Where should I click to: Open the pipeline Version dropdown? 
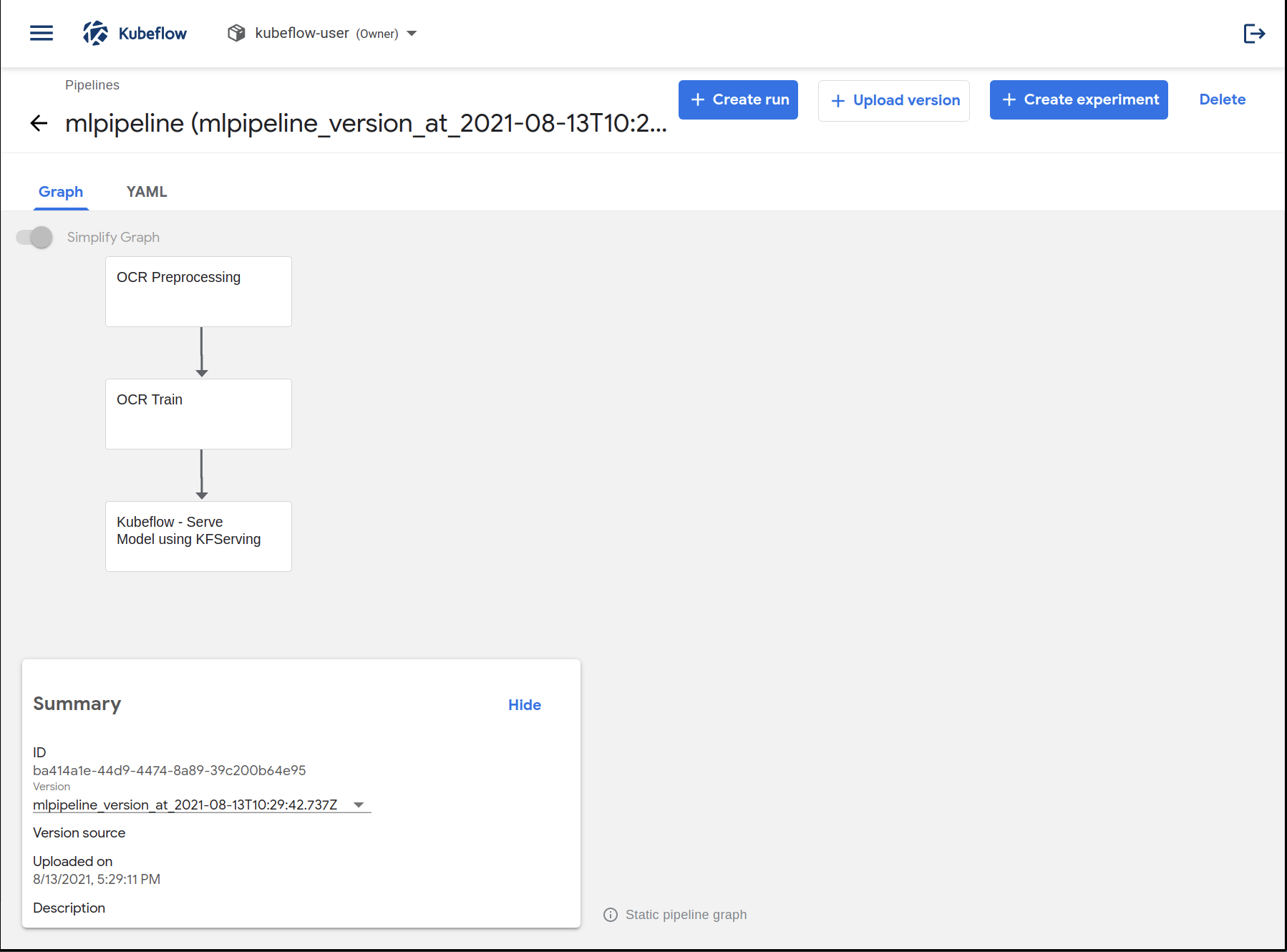(202, 805)
